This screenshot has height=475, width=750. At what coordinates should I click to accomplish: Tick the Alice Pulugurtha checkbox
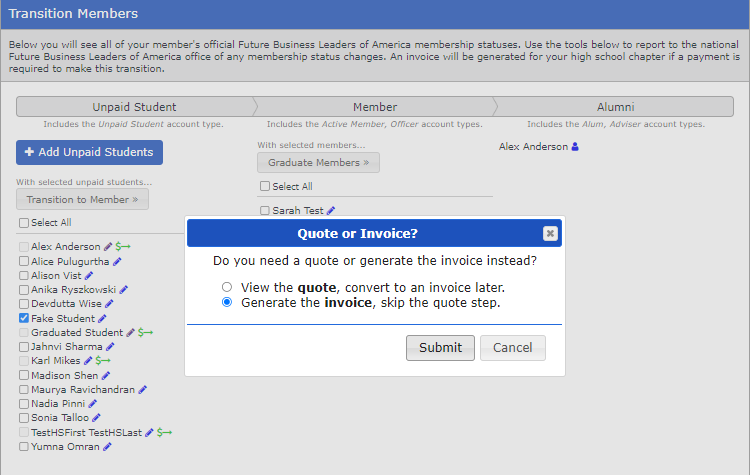pyautogui.click(x=24, y=261)
